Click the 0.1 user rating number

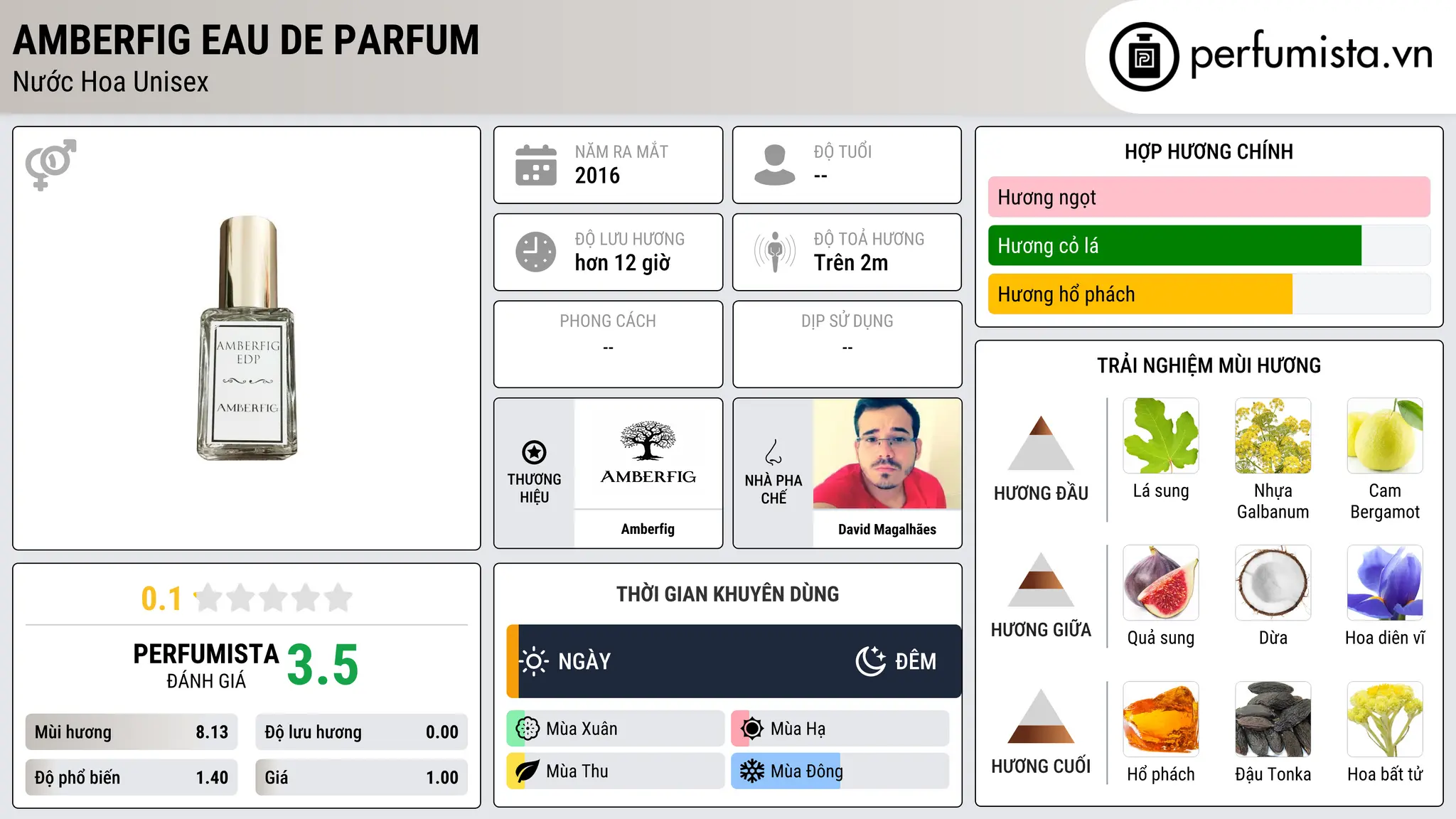click(161, 599)
